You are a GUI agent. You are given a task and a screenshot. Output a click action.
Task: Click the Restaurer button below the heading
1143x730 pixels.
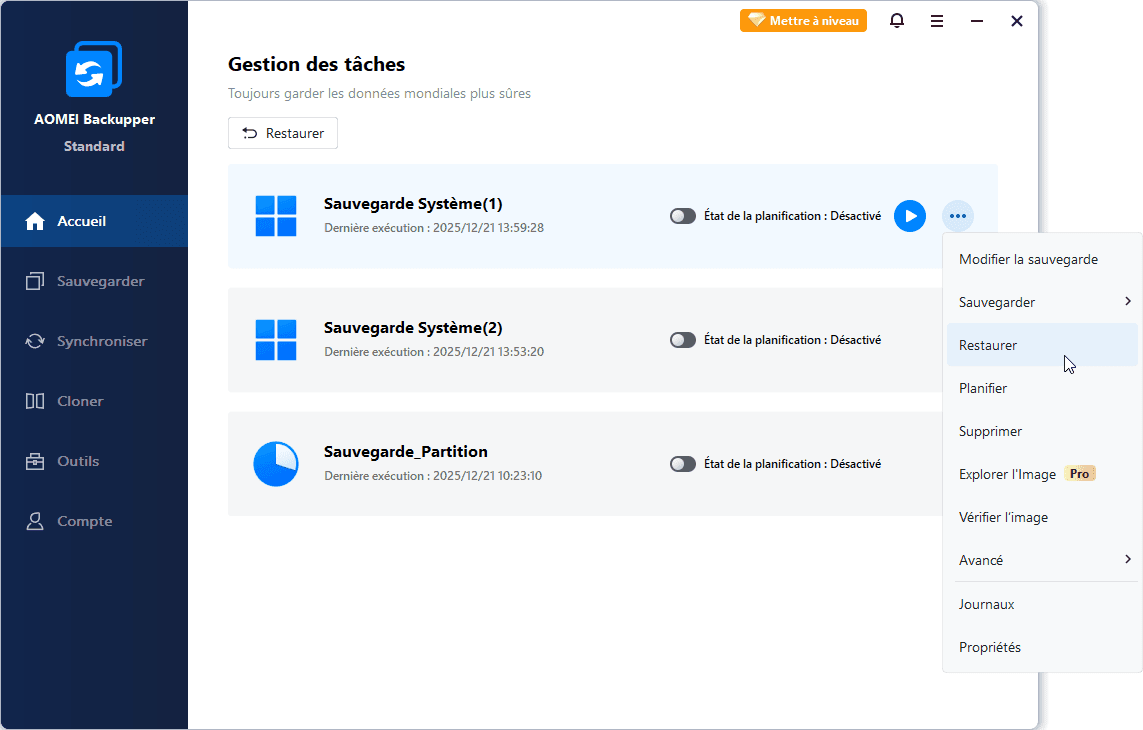click(283, 133)
